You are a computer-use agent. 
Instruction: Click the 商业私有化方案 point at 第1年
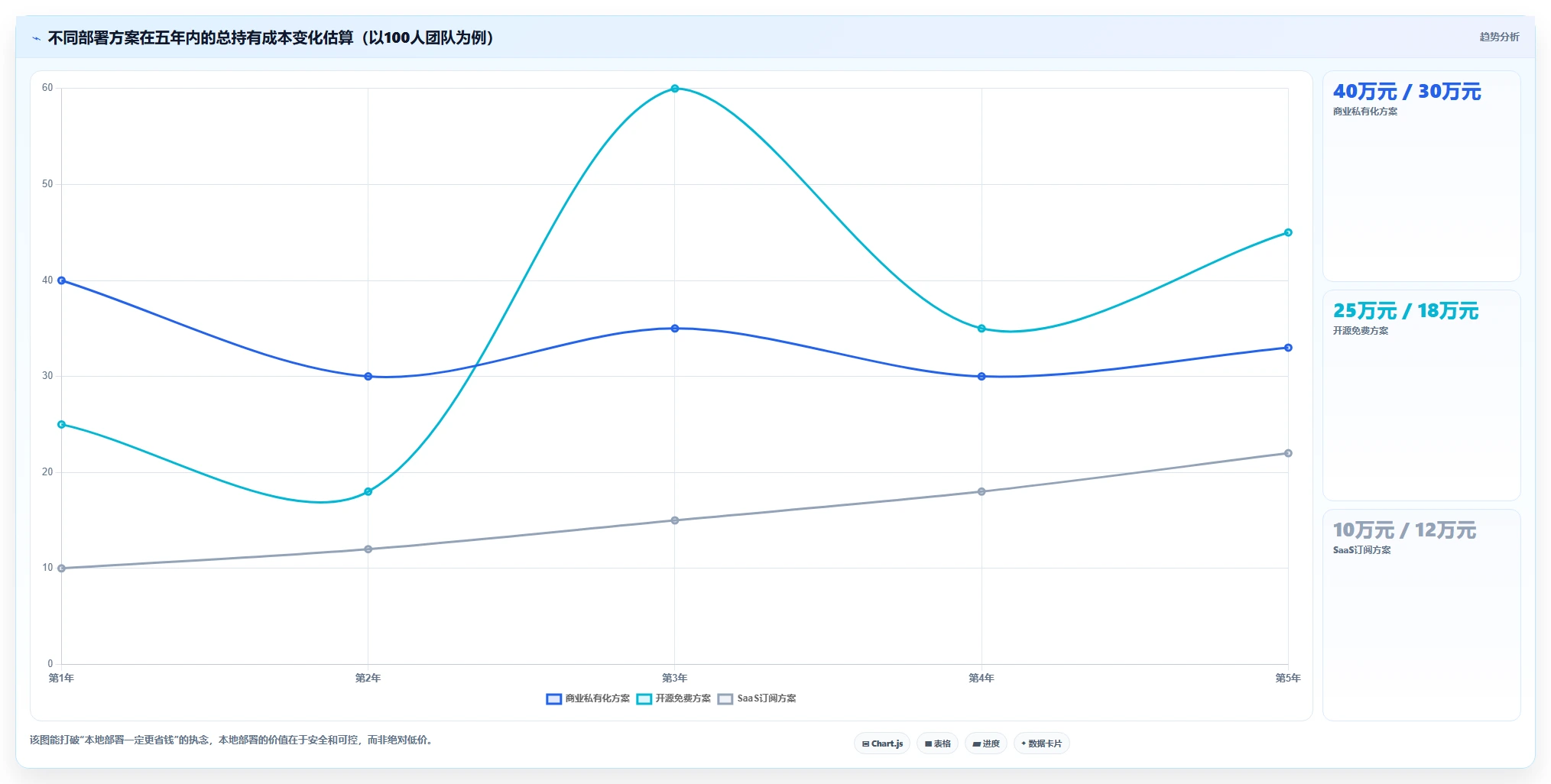coord(61,280)
